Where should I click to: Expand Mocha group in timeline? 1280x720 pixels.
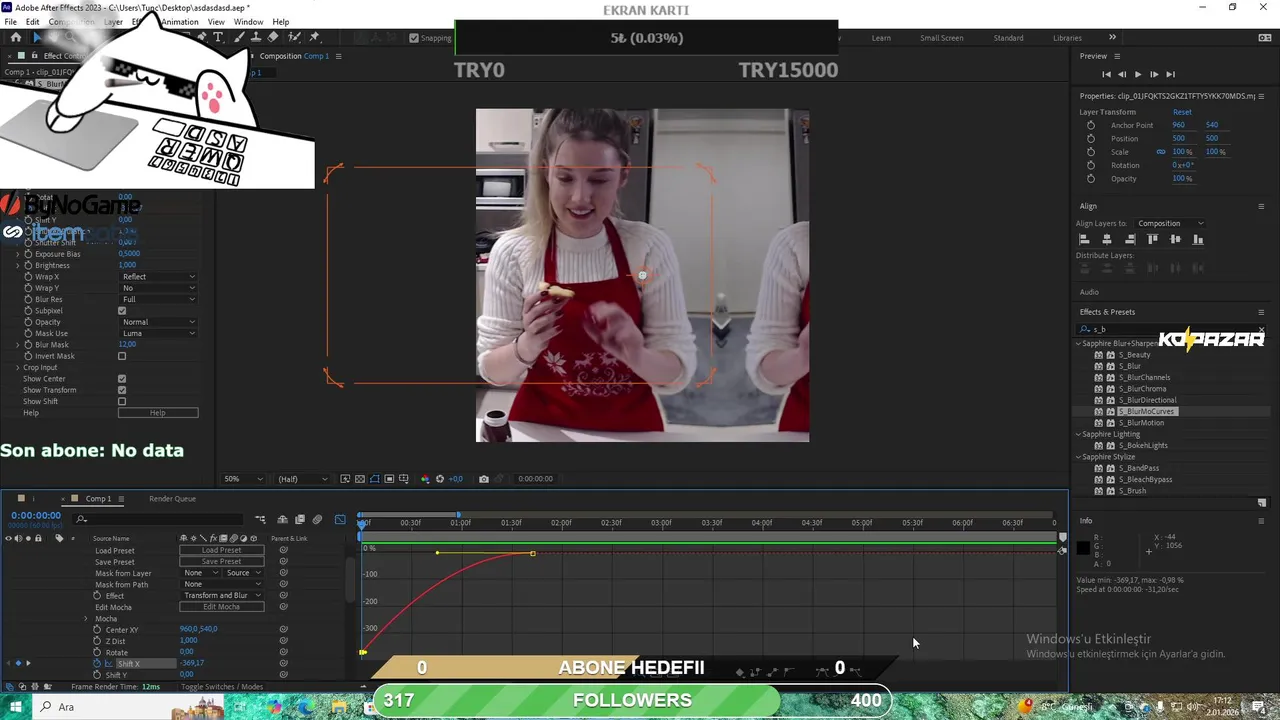86,619
